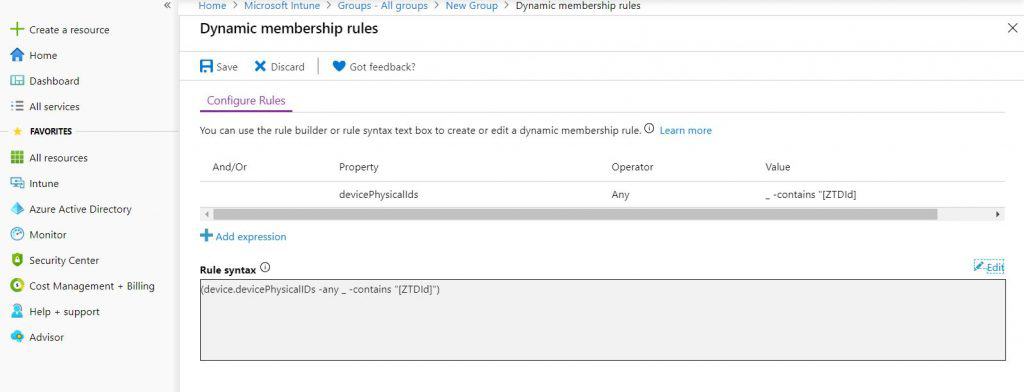The image size is (1024, 392).
Task: Click the rule table horizontal scrollbar thumb
Action: (575, 214)
